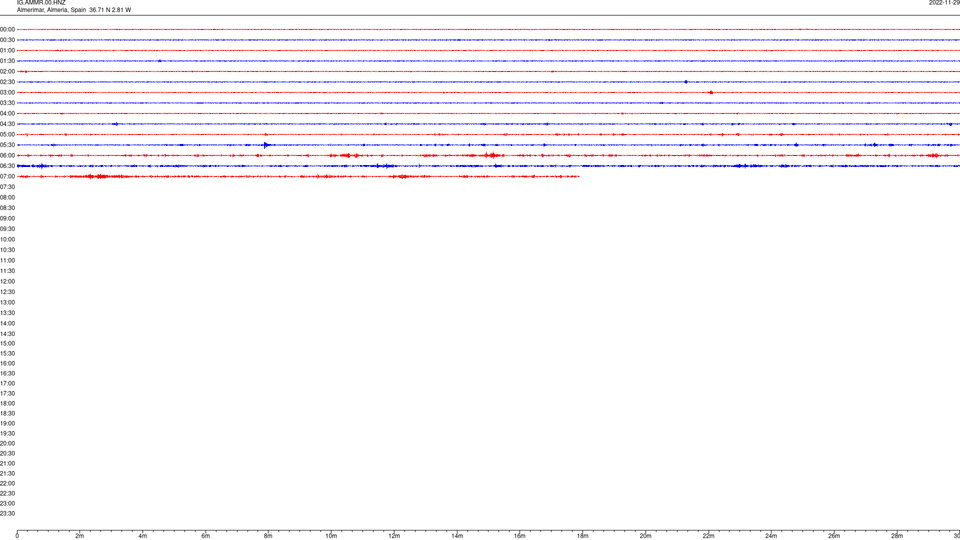This screenshot has height=540, width=960.
Task: Select the 07:00 time row label
Action: [x=7, y=176]
